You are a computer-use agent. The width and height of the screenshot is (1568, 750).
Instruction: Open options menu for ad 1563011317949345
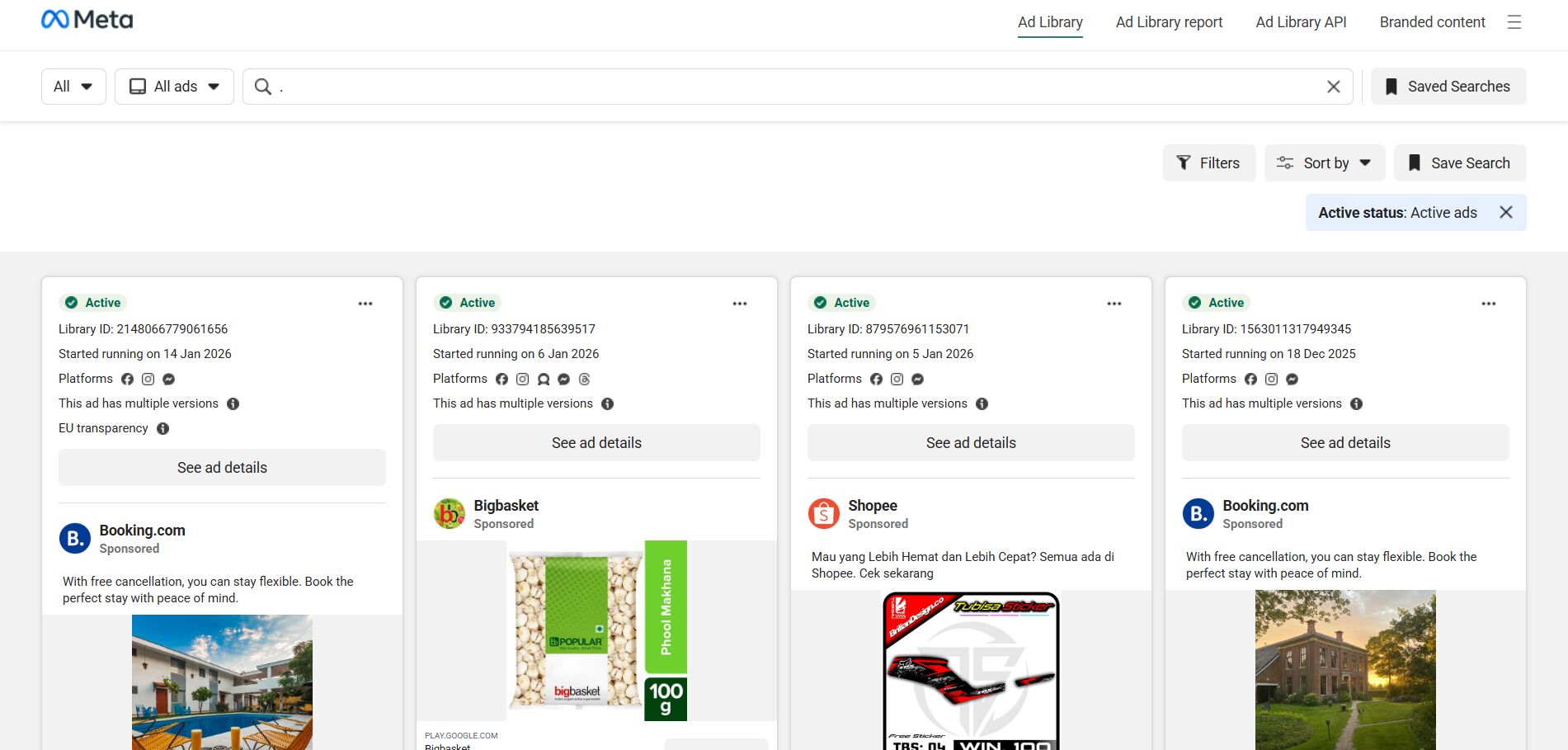[x=1489, y=304]
